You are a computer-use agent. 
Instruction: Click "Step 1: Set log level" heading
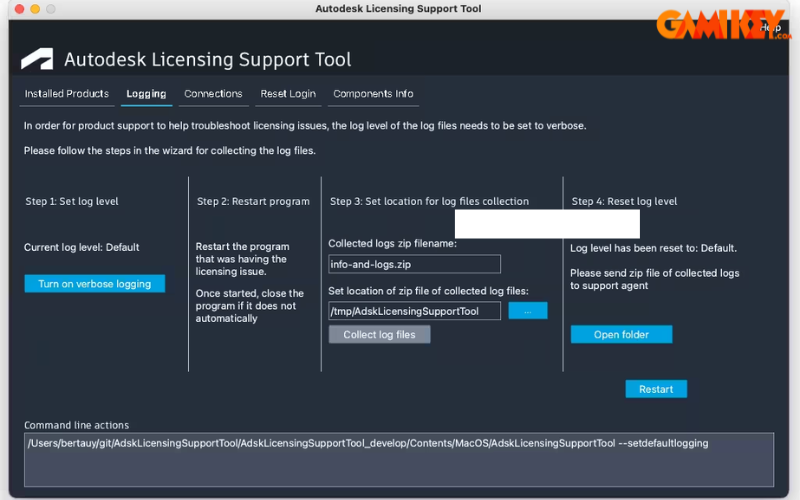point(72,202)
